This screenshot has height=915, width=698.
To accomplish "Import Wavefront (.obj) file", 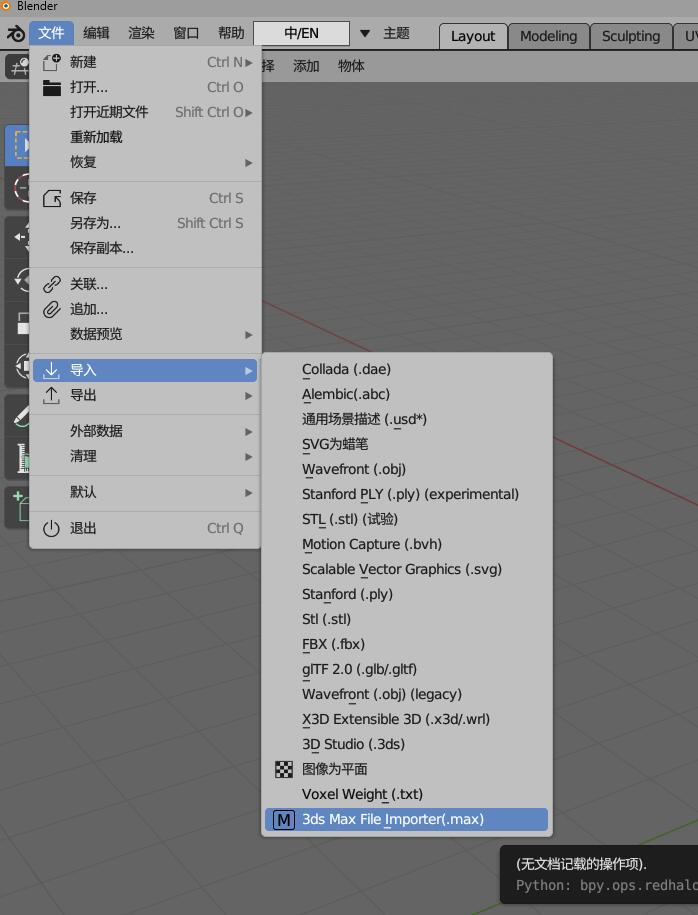I will pos(406,470).
